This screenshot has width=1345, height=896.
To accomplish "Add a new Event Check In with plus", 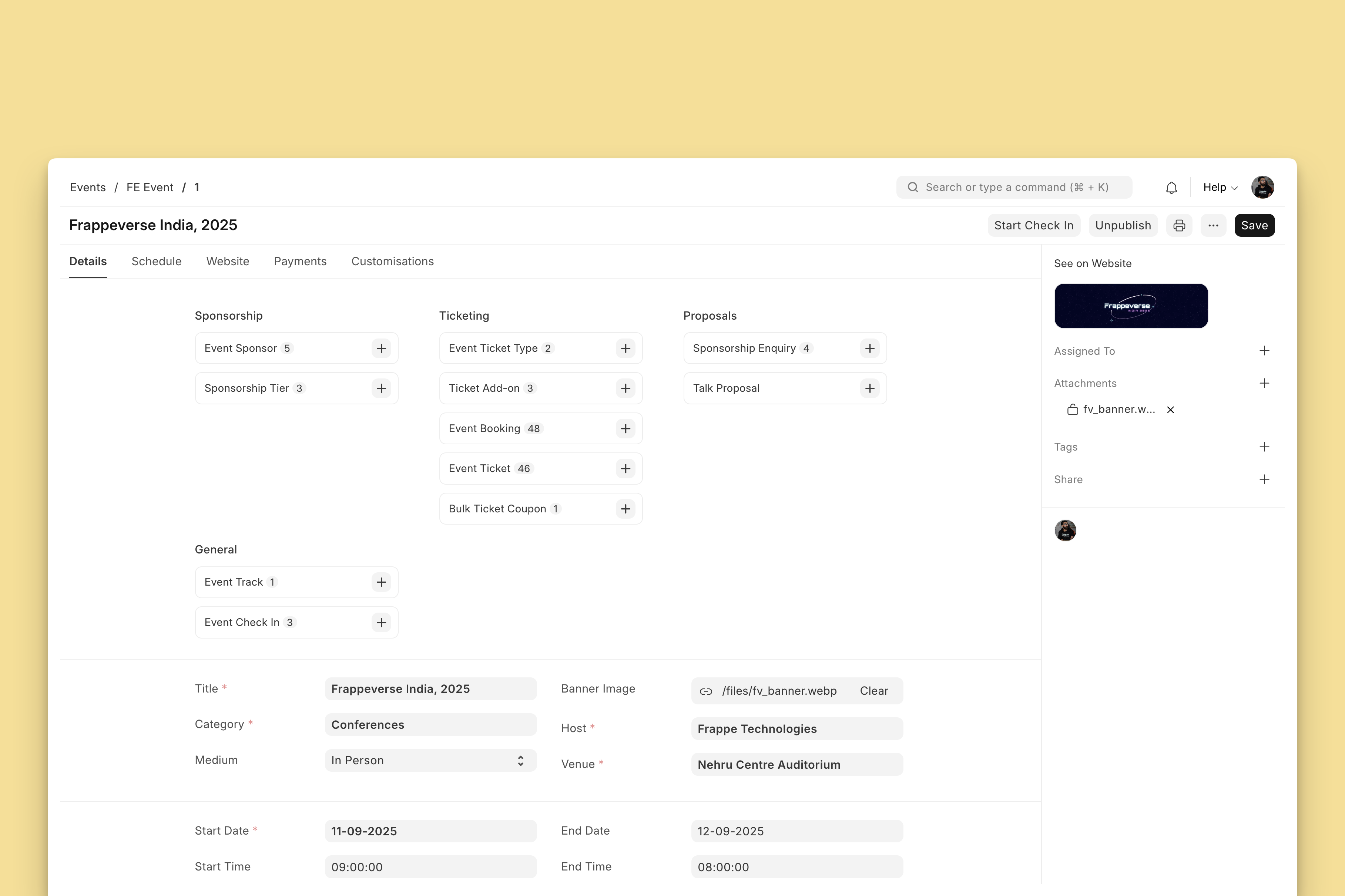I will point(381,622).
